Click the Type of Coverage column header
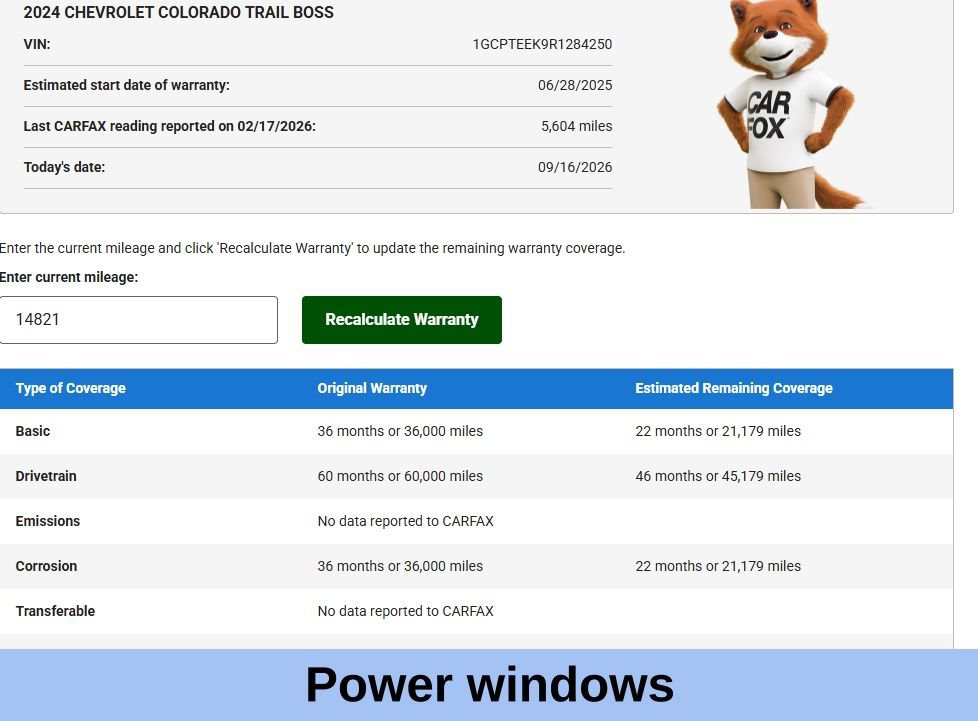 click(70, 388)
